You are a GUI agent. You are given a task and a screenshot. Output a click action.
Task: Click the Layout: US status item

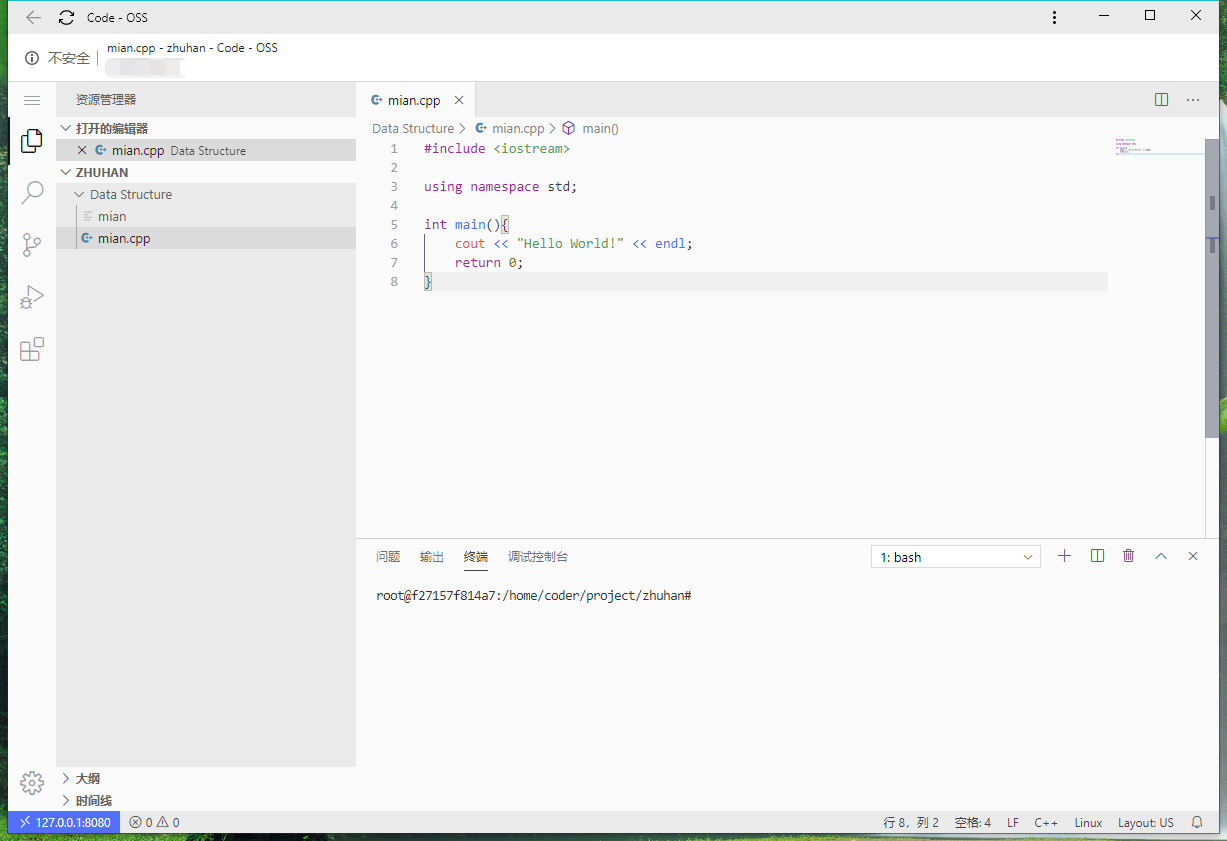tap(1146, 822)
